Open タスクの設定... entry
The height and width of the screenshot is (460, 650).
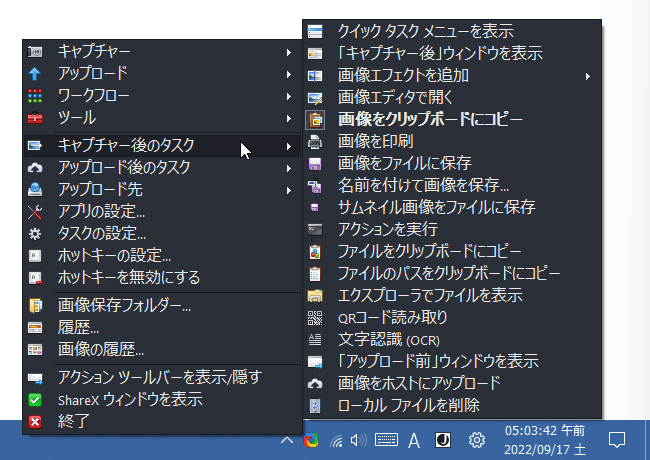(x=162, y=234)
